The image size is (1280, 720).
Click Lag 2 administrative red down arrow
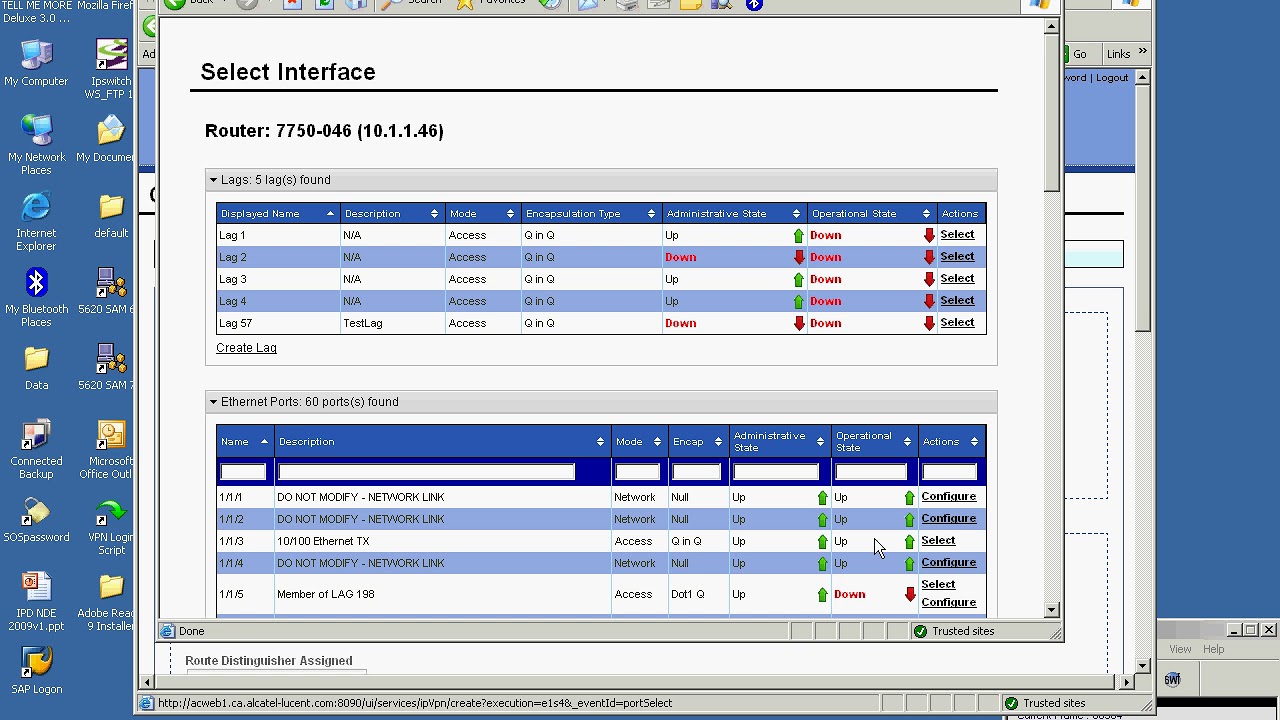click(x=798, y=258)
